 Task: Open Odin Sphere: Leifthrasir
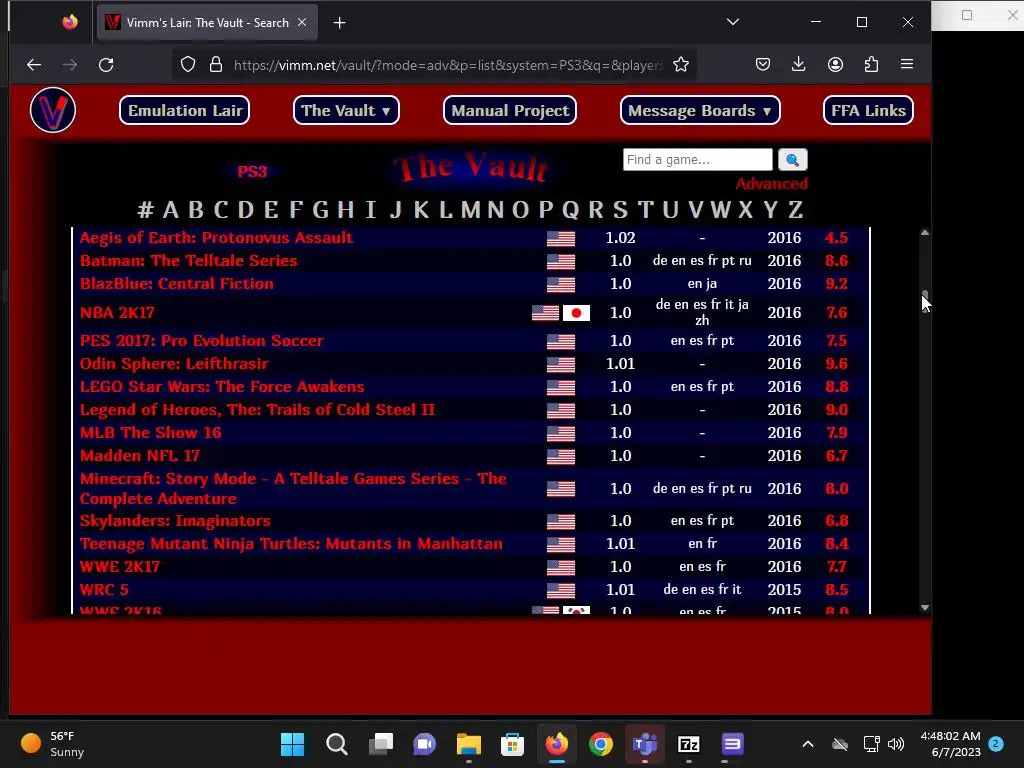(174, 363)
